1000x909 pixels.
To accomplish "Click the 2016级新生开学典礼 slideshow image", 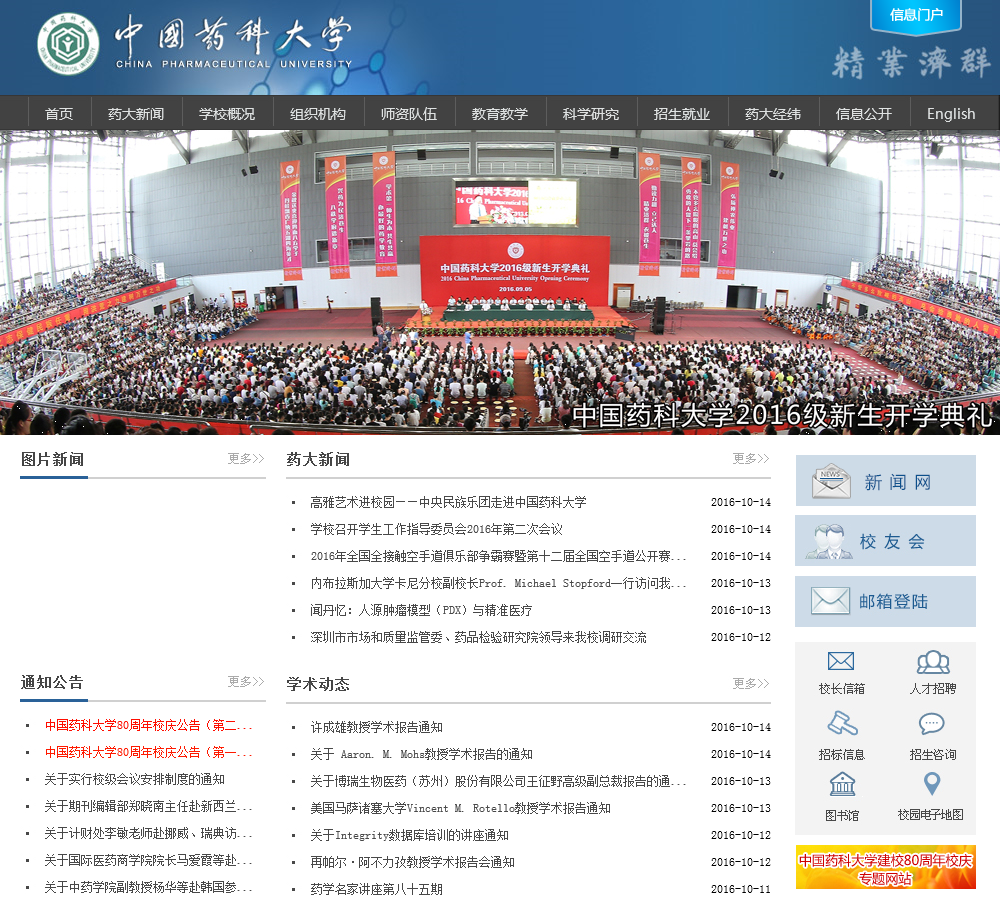I will coord(500,283).
